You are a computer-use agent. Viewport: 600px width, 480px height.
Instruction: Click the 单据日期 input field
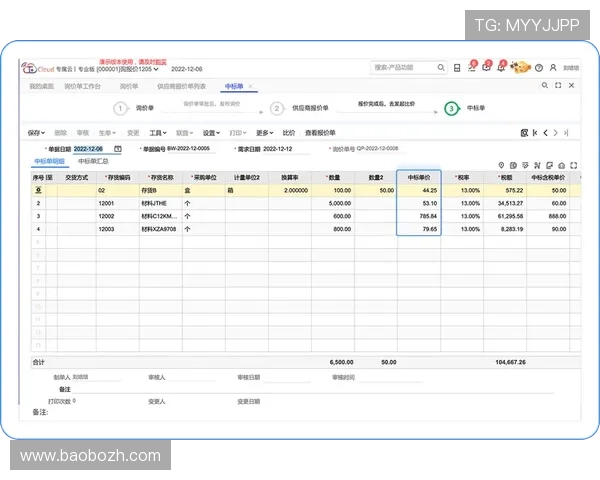[91, 149]
